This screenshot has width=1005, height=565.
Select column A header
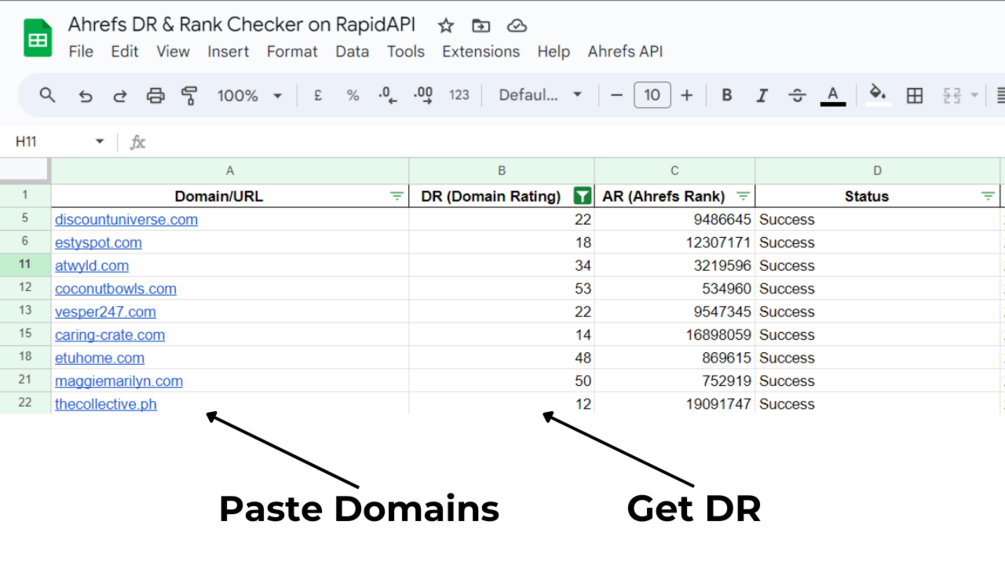[x=229, y=171]
